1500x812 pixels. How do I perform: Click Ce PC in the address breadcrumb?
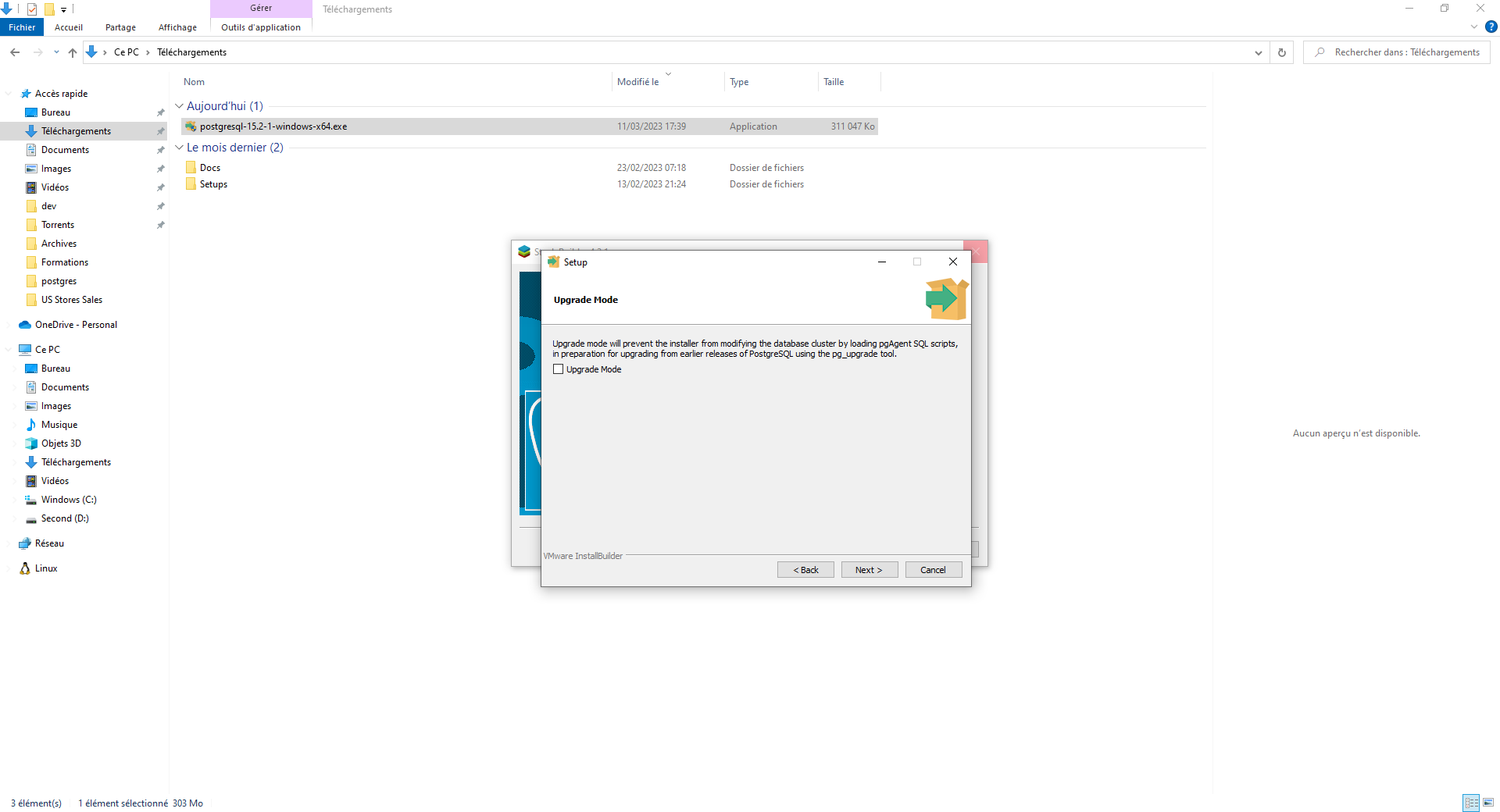(126, 52)
